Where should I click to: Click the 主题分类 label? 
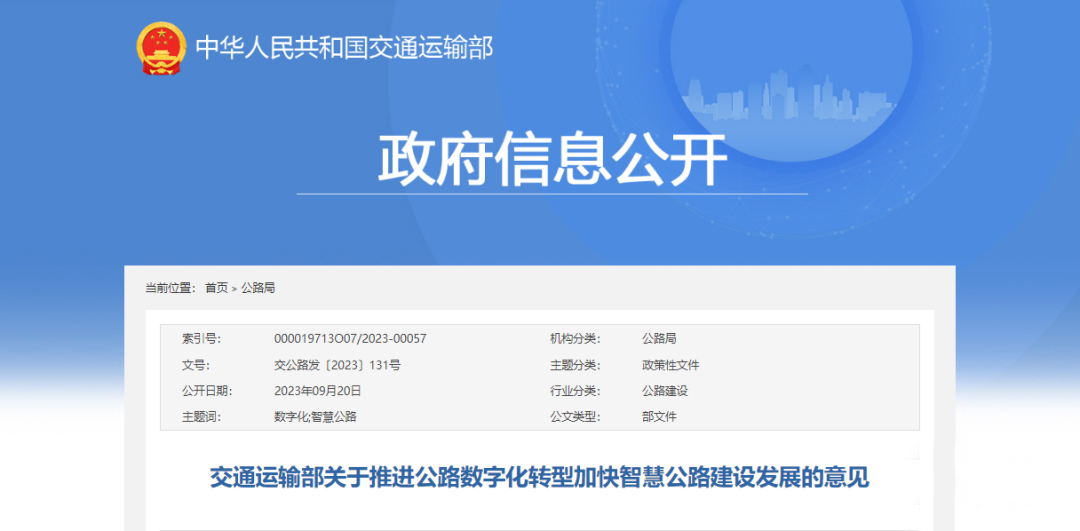(575, 364)
